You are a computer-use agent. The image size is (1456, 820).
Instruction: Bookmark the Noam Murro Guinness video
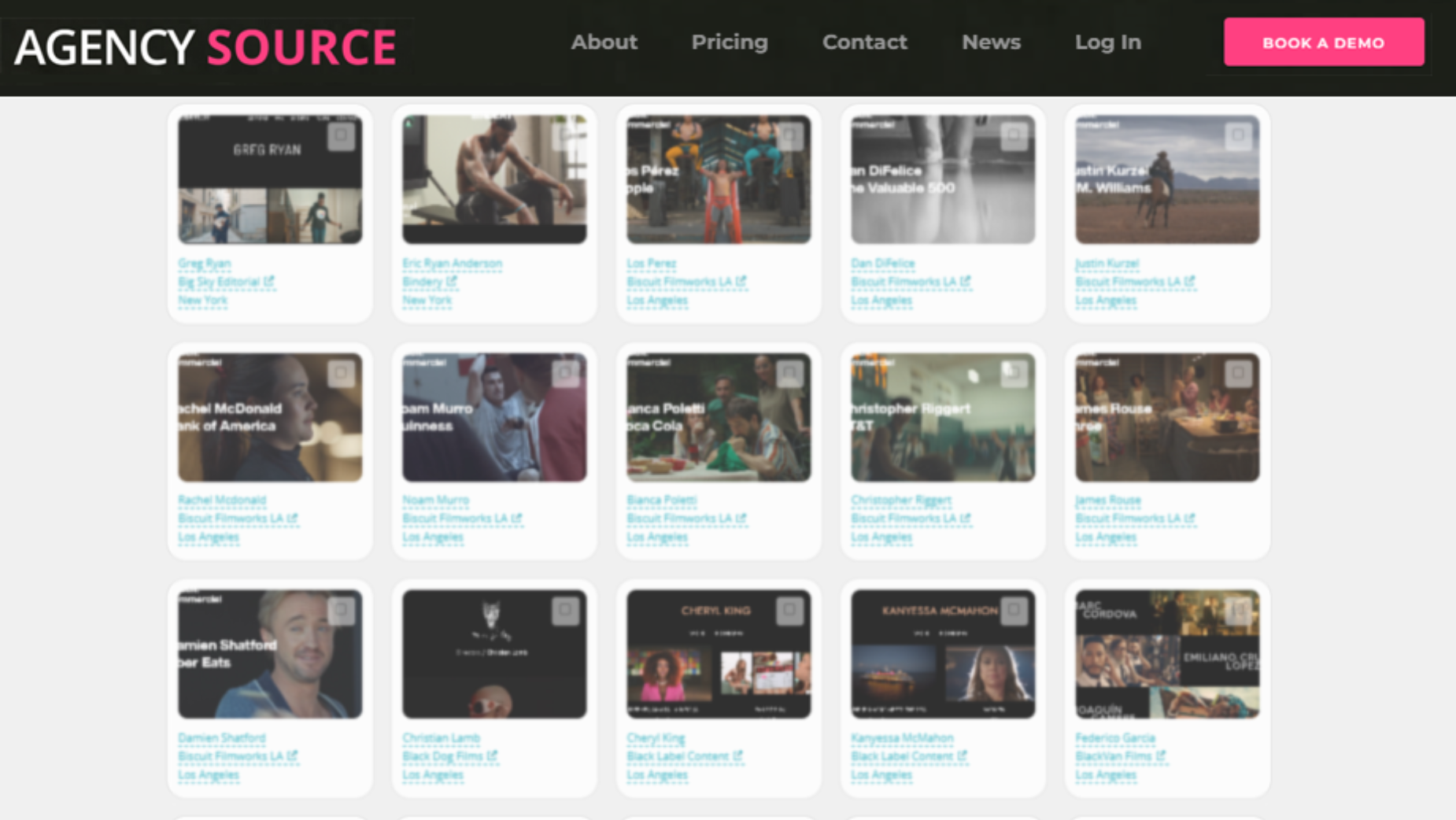(x=564, y=375)
